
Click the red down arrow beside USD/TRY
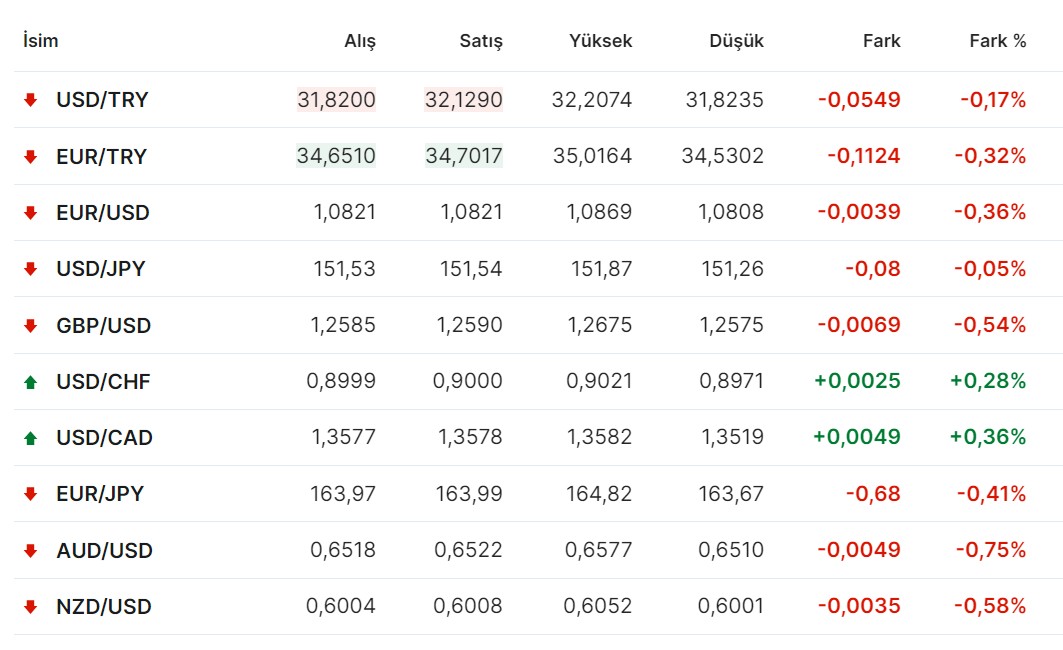[x=30, y=100]
